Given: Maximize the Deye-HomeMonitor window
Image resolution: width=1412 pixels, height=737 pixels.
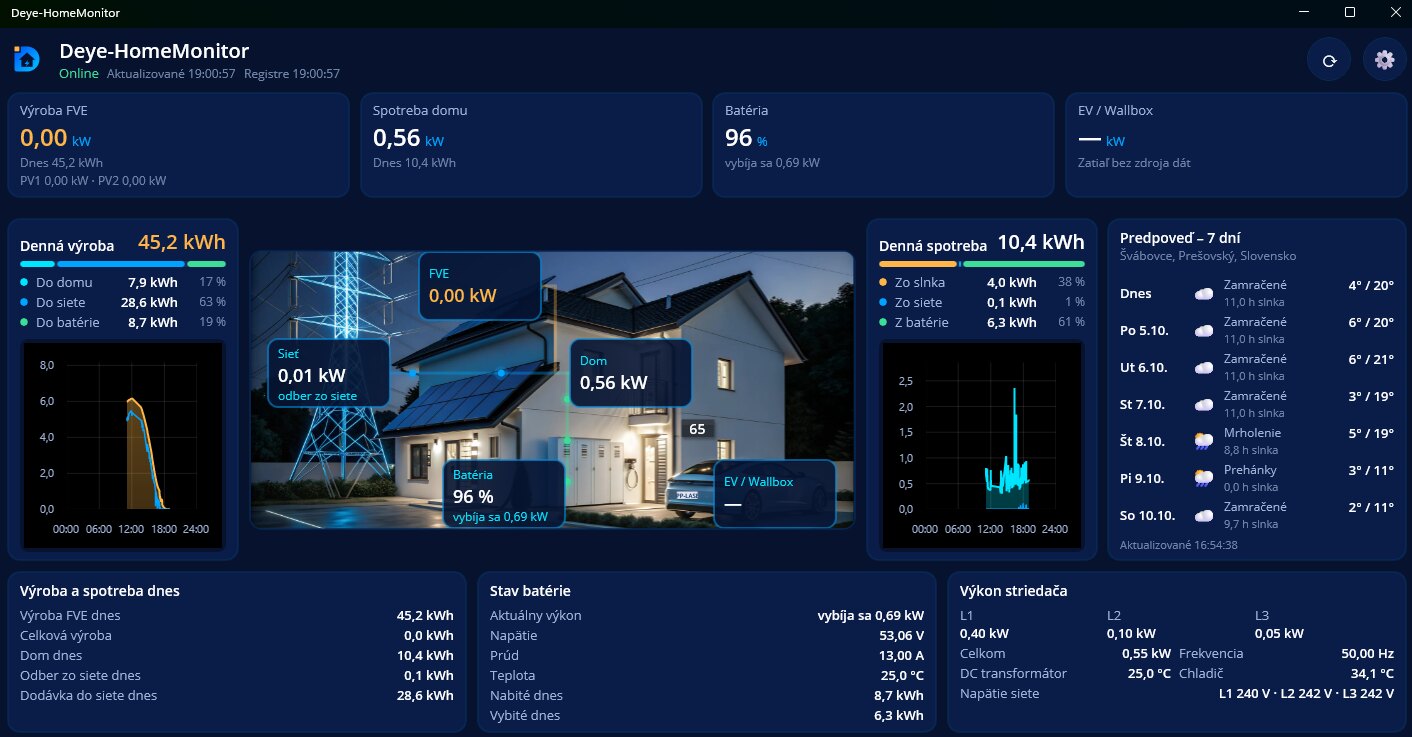Looking at the screenshot, I should (1349, 12).
